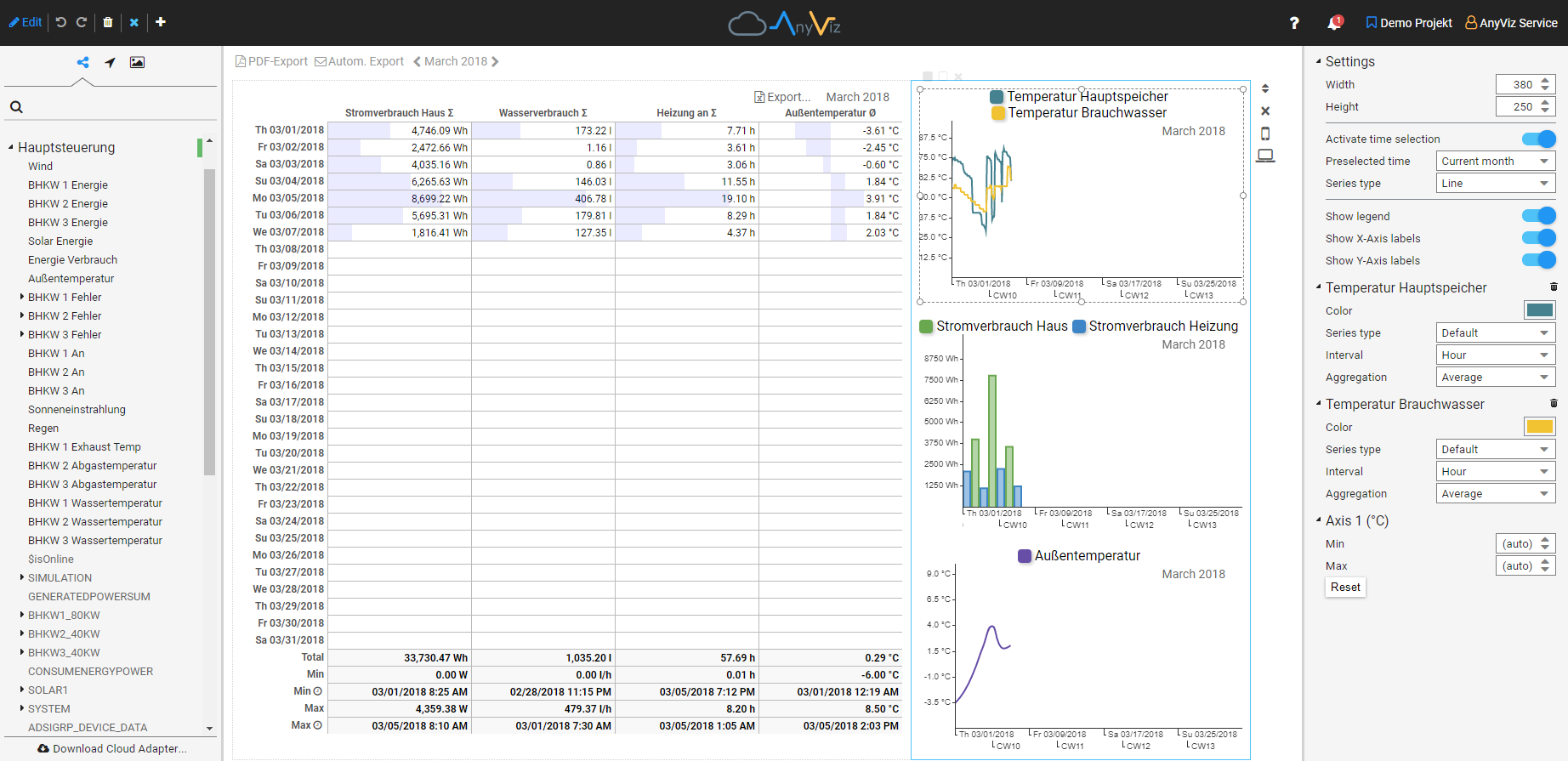Screen dimensions: 1568x761
Task: Expand the BHKW 1 Fehler tree node
Action: point(22,297)
